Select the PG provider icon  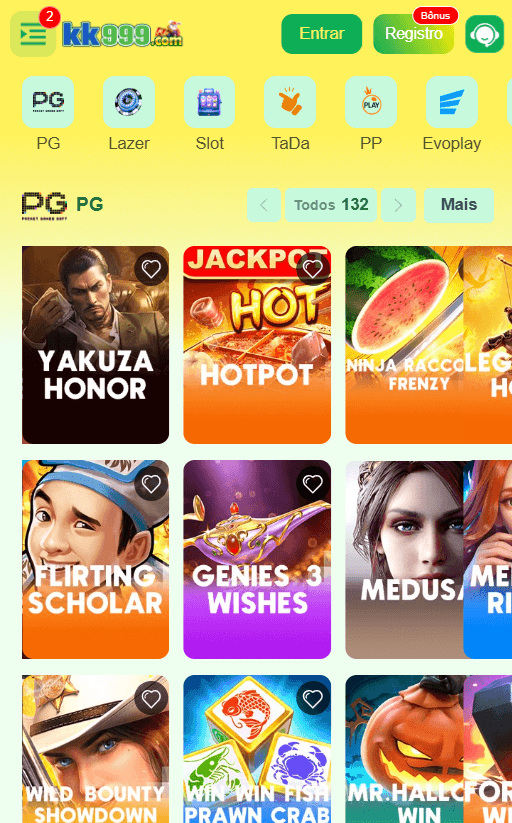coord(48,102)
